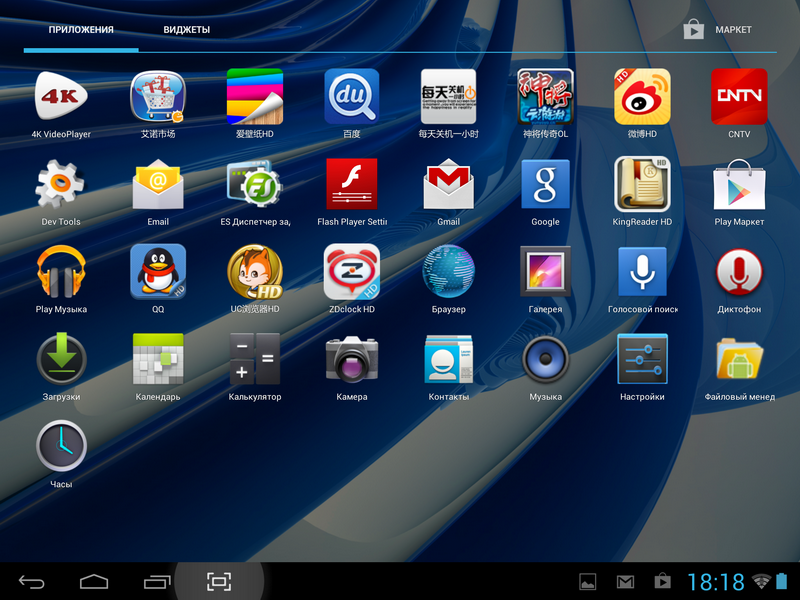Open the Загрузки downloads app
800x600 pixels.
pyautogui.click(x=61, y=359)
